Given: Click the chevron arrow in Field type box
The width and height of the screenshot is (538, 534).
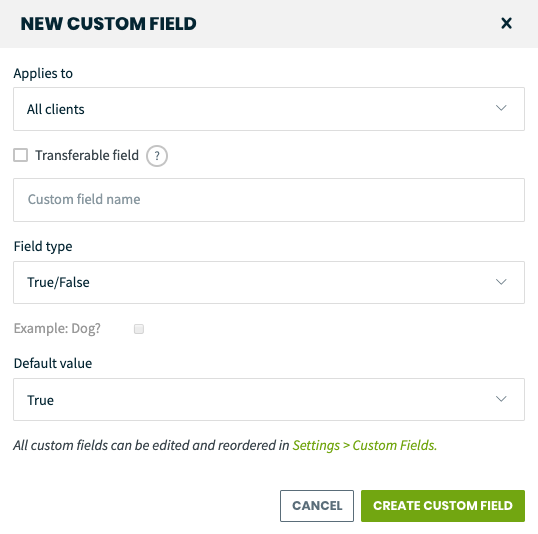Looking at the screenshot, I should pyautogui.click(x=501, y=282).
